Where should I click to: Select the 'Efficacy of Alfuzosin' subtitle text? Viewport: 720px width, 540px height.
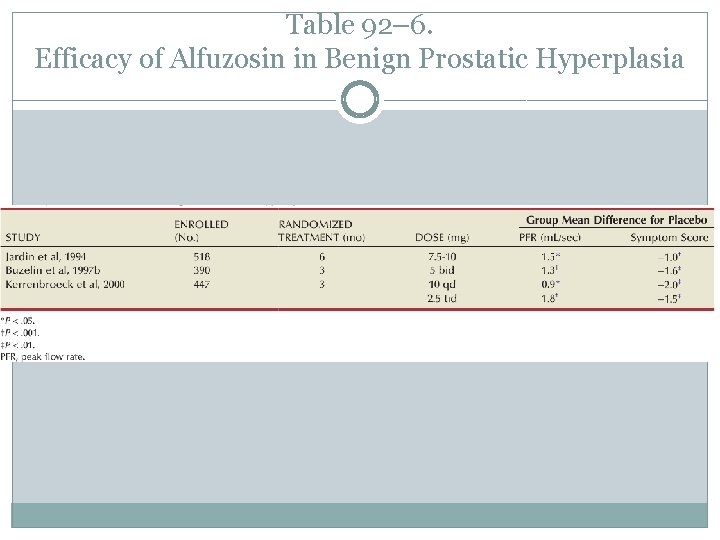tap(359, 60)
